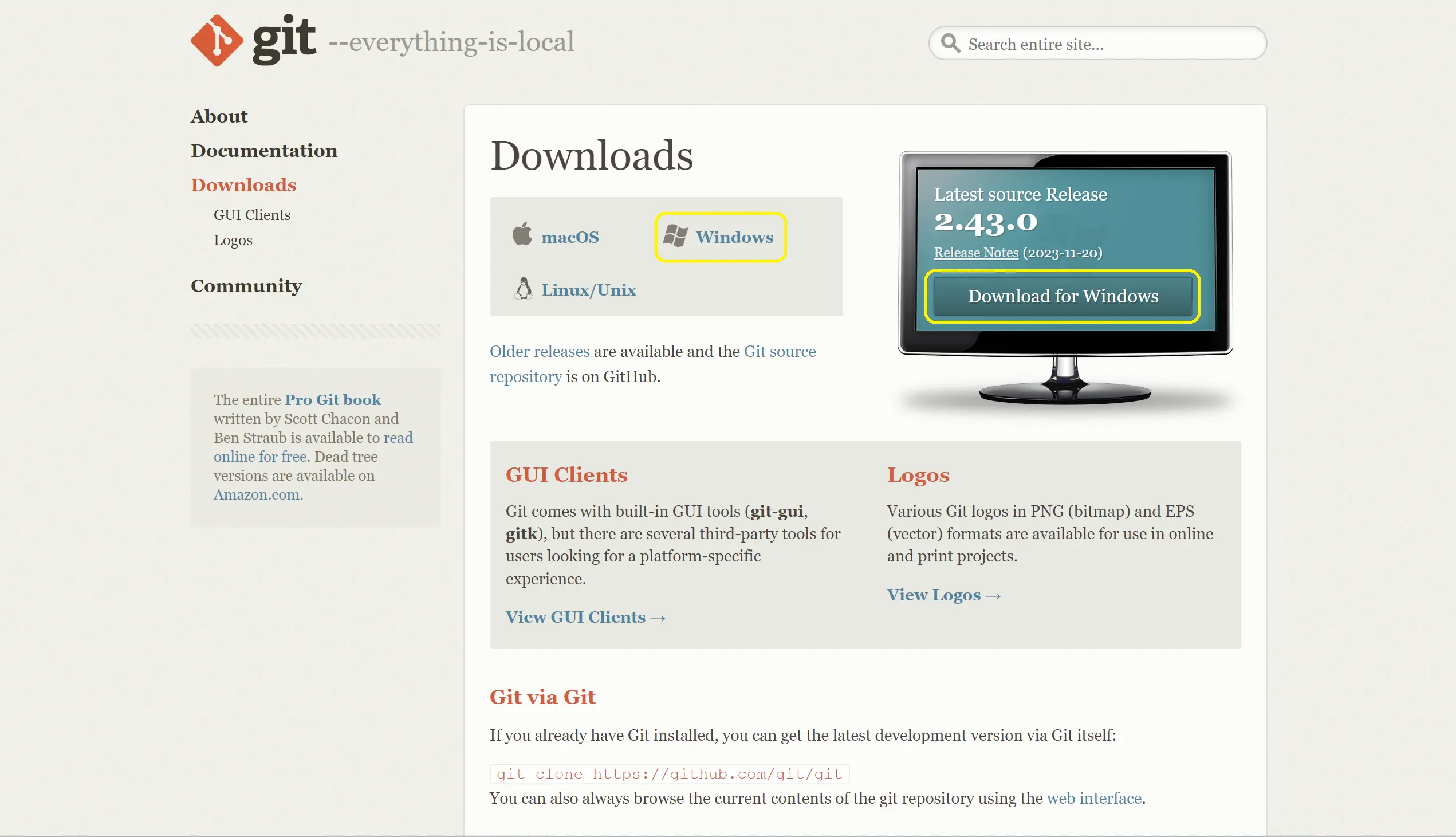Click the macOS download link

[x=570, y=237]
